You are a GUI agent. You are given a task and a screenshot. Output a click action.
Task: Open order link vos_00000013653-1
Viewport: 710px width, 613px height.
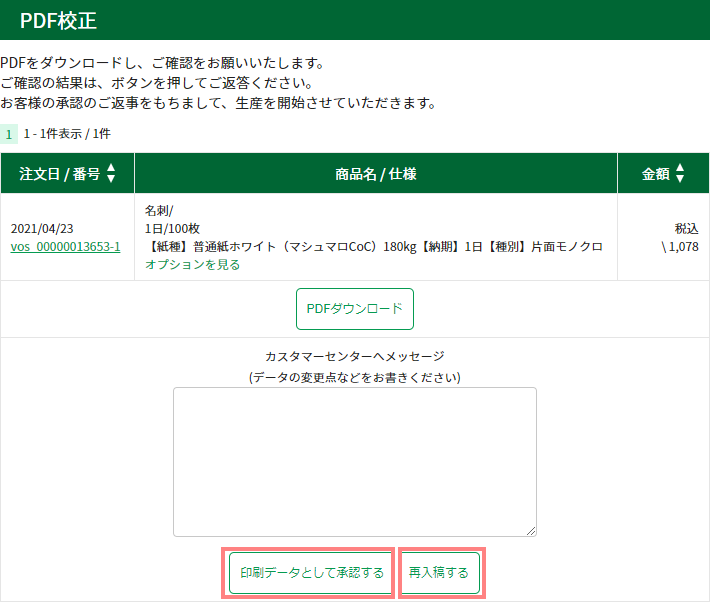click(65, 246)
